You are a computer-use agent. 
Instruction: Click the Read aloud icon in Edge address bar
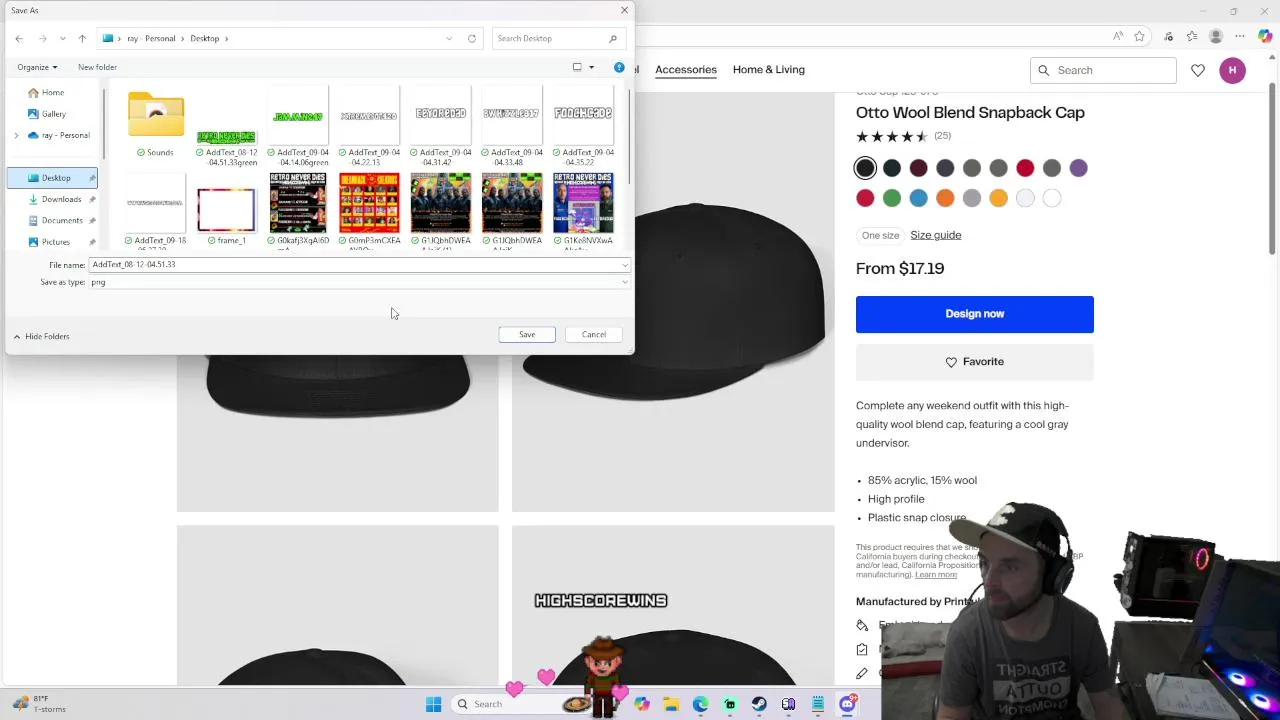click(x=1117, y=37)
